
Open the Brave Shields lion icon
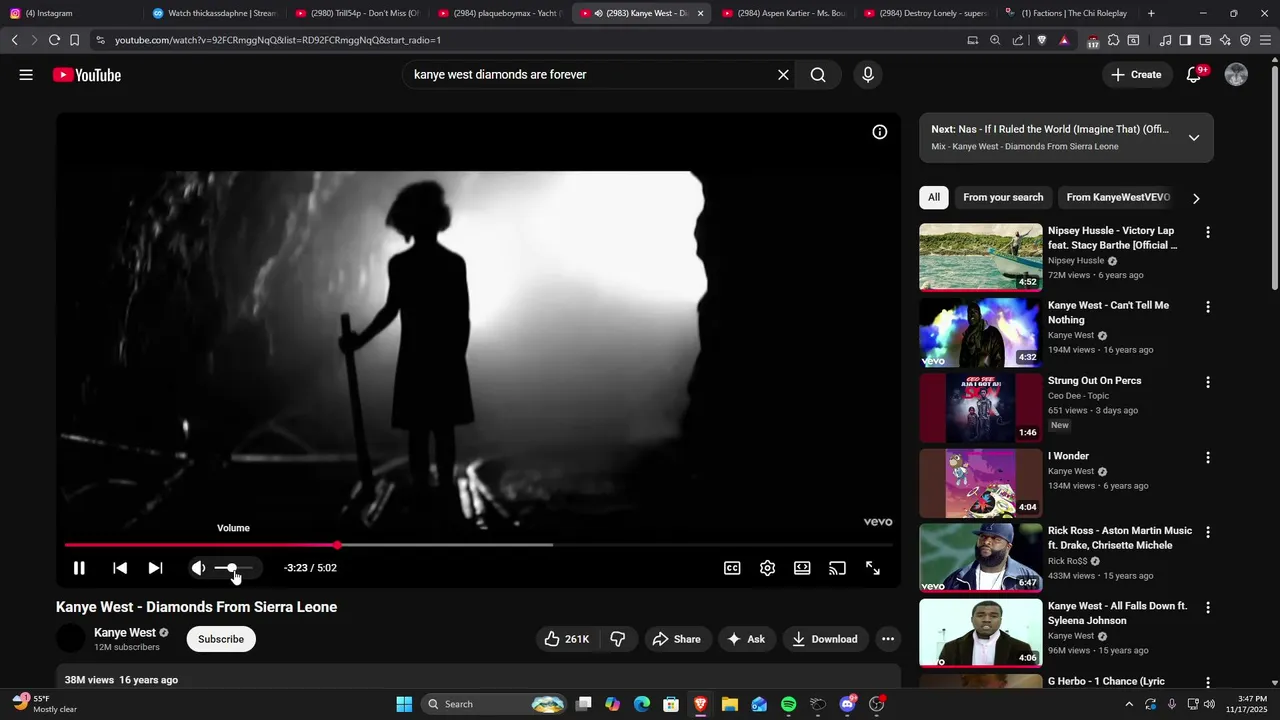(x=1042, y=40)
